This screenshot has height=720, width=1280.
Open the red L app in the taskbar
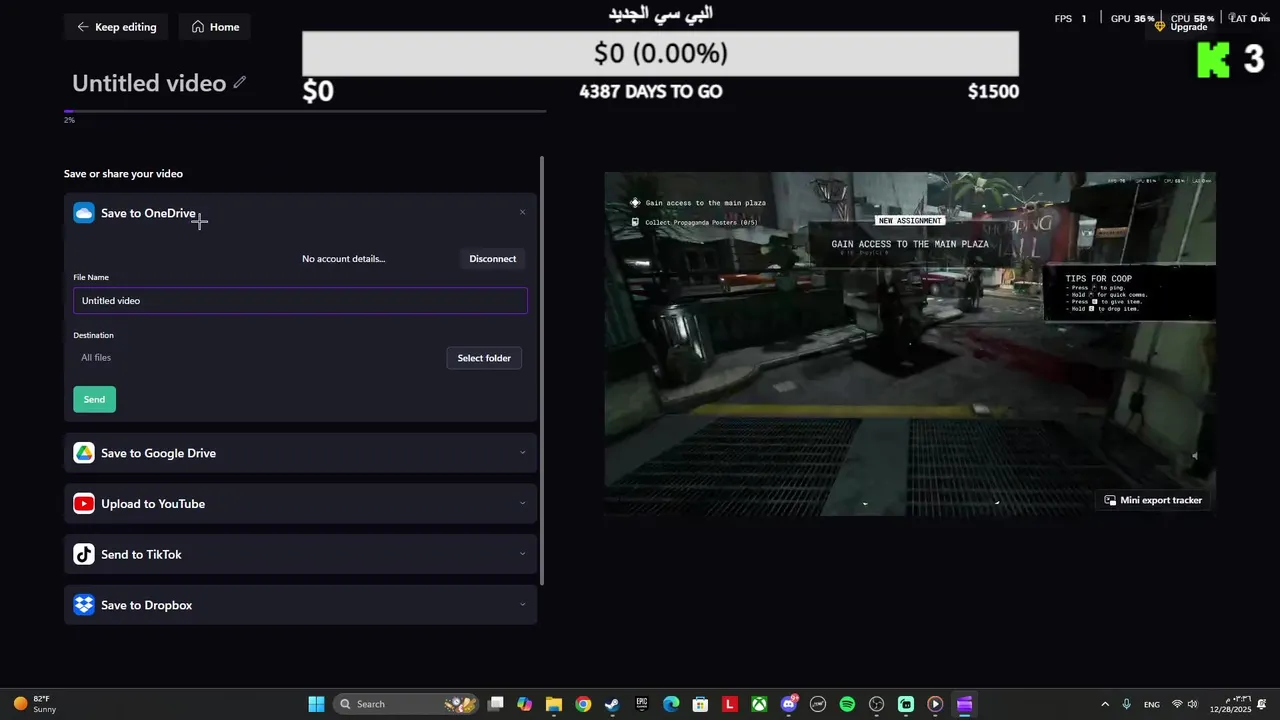(730, 704)
